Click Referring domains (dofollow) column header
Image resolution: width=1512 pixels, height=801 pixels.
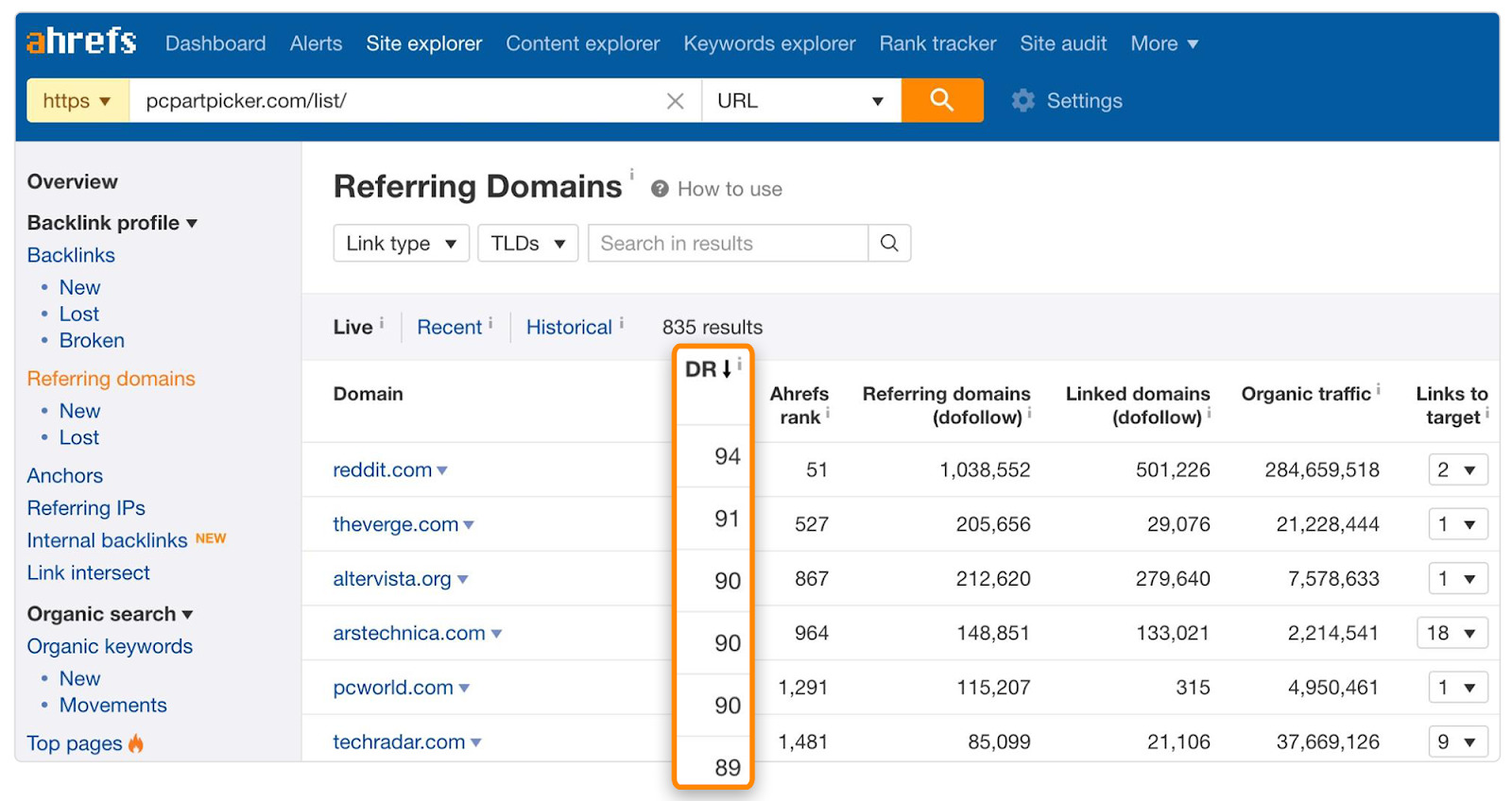tap(946, 405)
